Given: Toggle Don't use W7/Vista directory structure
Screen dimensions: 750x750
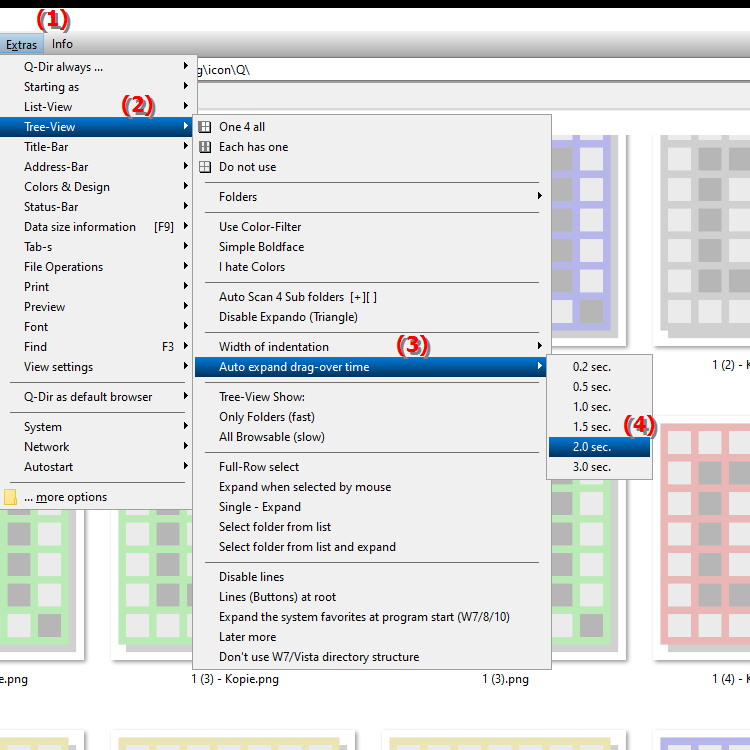Looking at the screenshot, I should pyautogui.click(x=372, y=658).
